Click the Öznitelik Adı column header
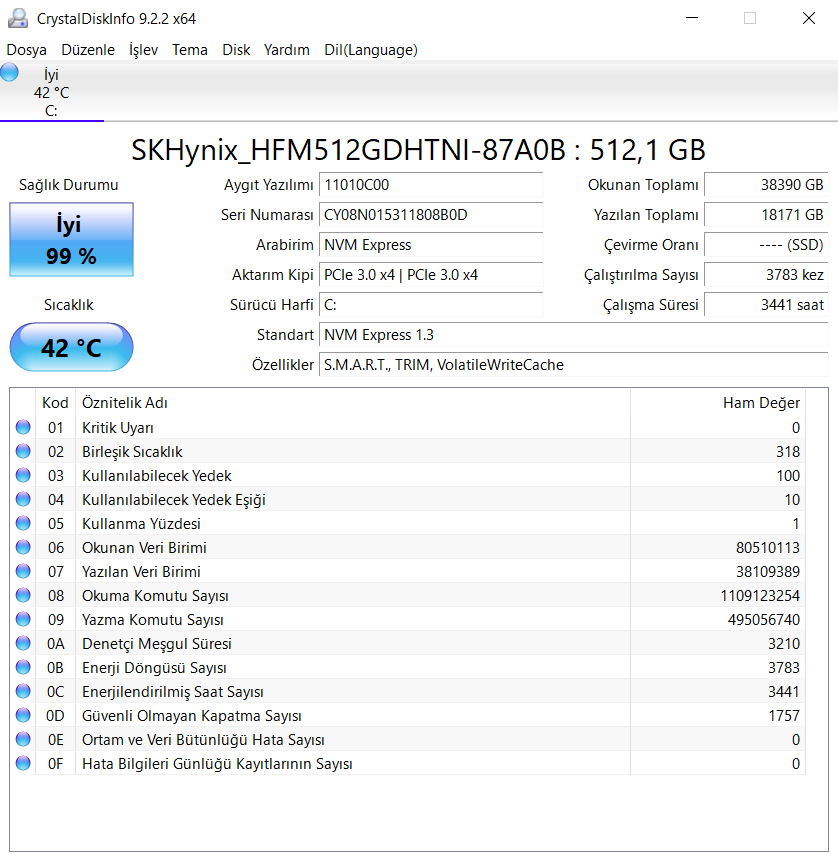Image resolution: width=838 pixels, height=857 pixels. [x=353, y=403]
